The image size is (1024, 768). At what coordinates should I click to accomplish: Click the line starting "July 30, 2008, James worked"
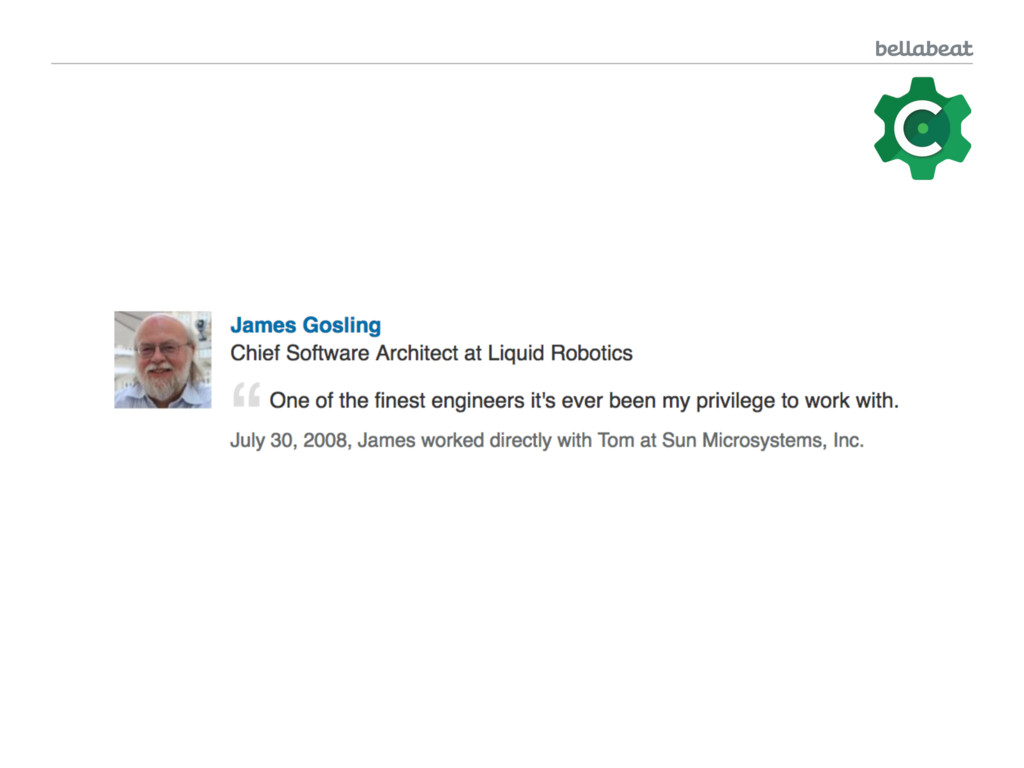click(x=547, y=440)
